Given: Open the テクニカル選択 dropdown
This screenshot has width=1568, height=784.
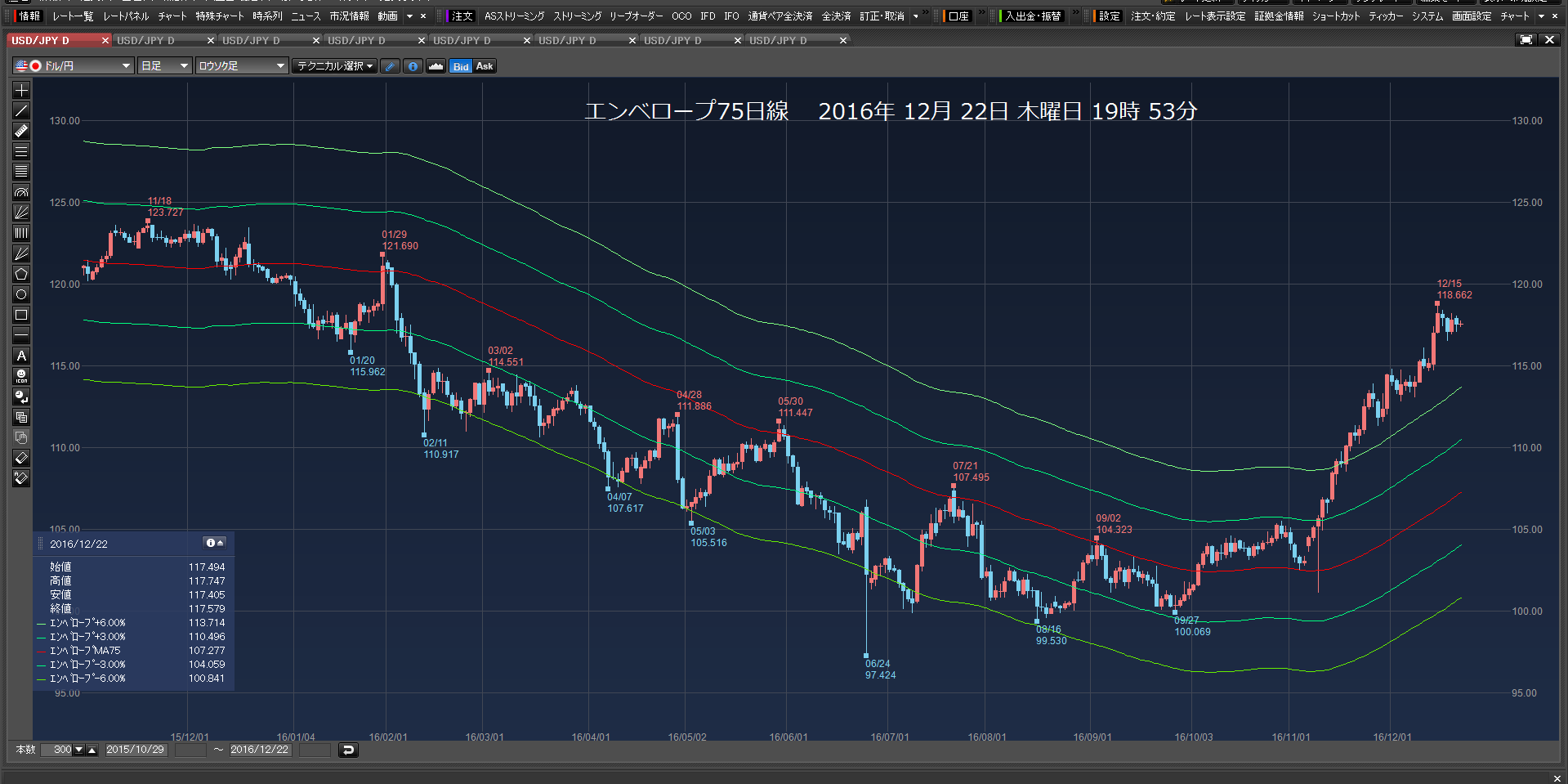Looking at the screenshot, I should [335, 66].
